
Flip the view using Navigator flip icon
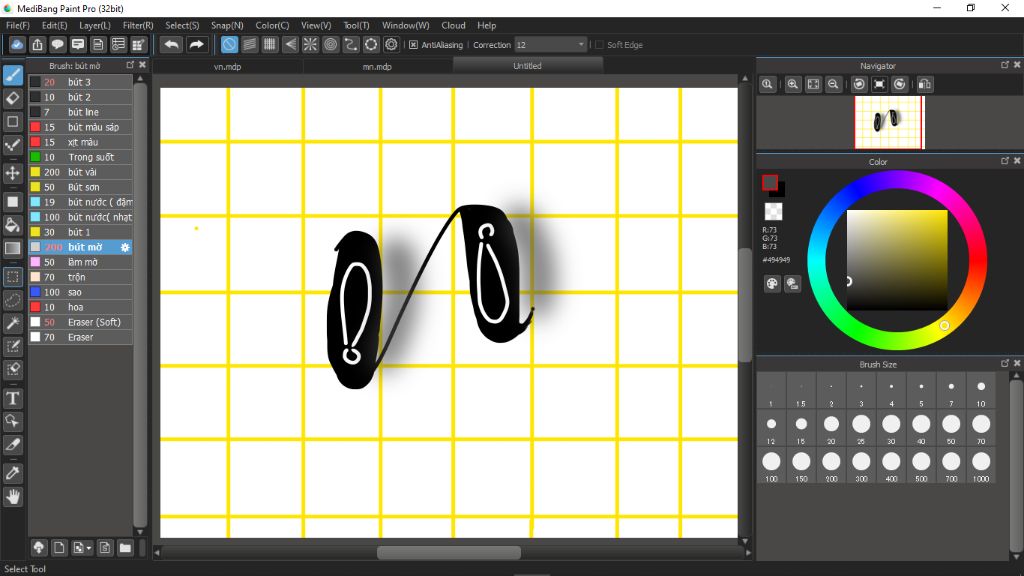[x=925, y=84]
